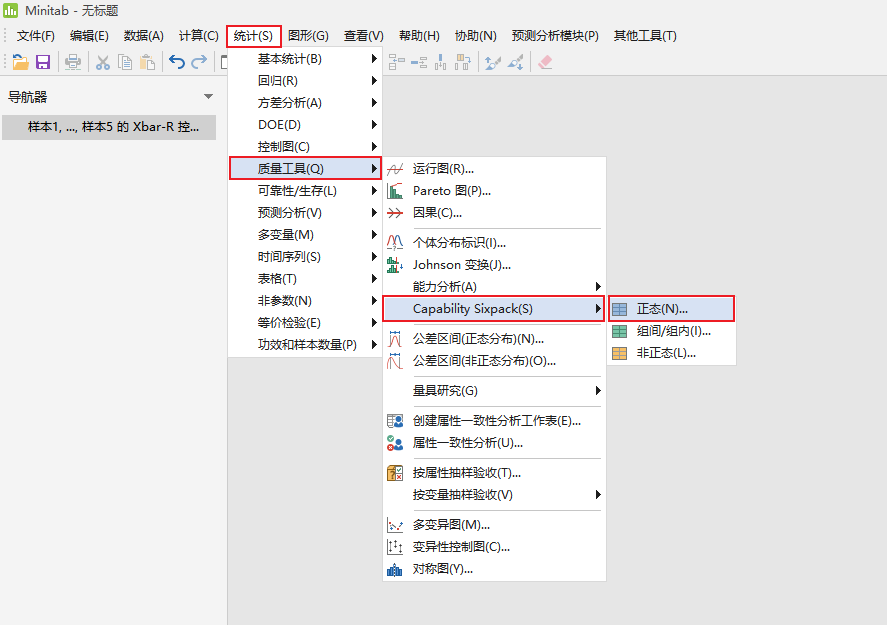This screenshot has width=887, height=625.
Task: Click 运行图(R)... menu entry
Action: tap(443, 169)
